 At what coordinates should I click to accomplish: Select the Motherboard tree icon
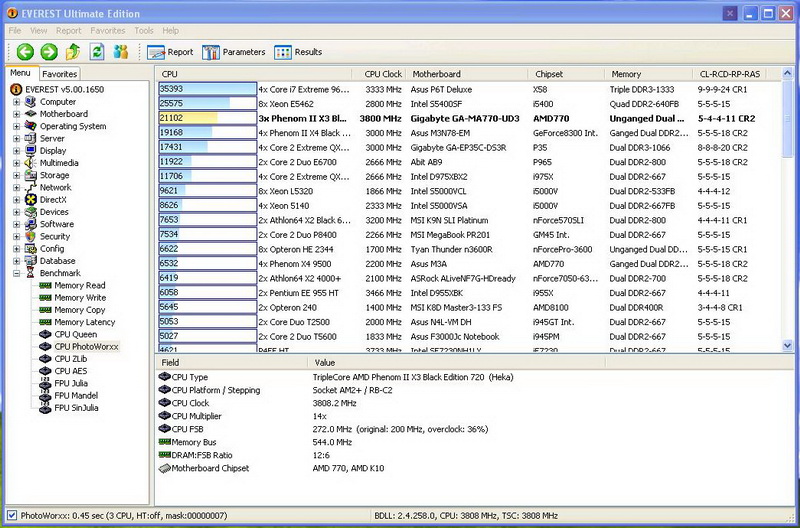point(31,114)
